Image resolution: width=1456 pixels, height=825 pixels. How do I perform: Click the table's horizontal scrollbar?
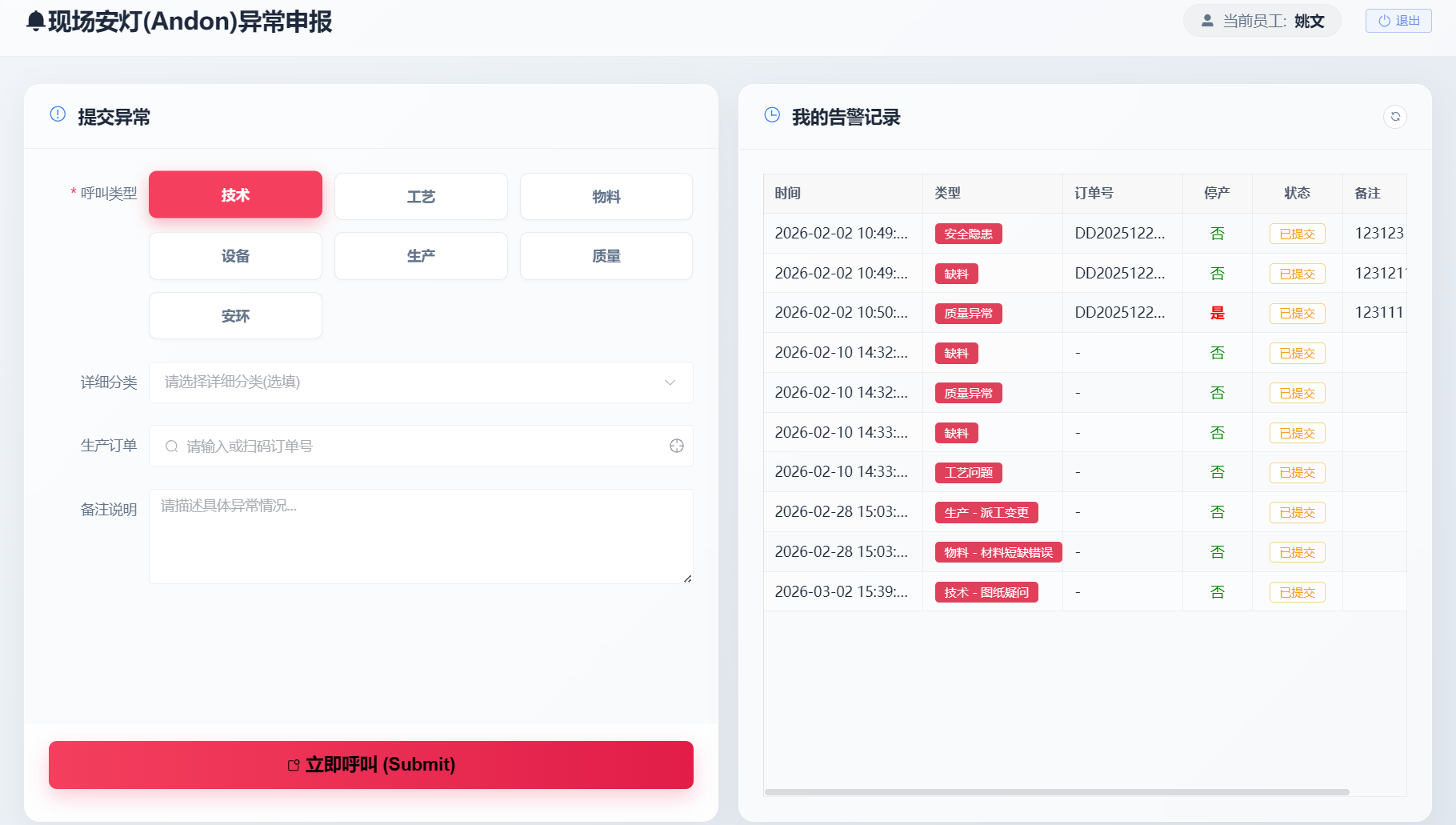tap(1056, 791)
